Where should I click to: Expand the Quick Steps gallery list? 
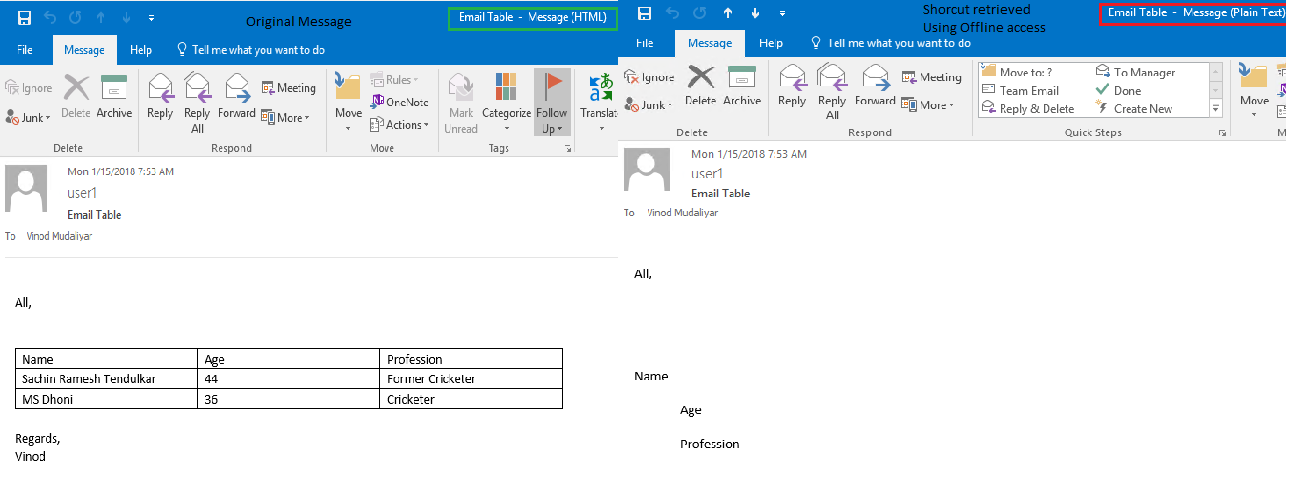1216,109
